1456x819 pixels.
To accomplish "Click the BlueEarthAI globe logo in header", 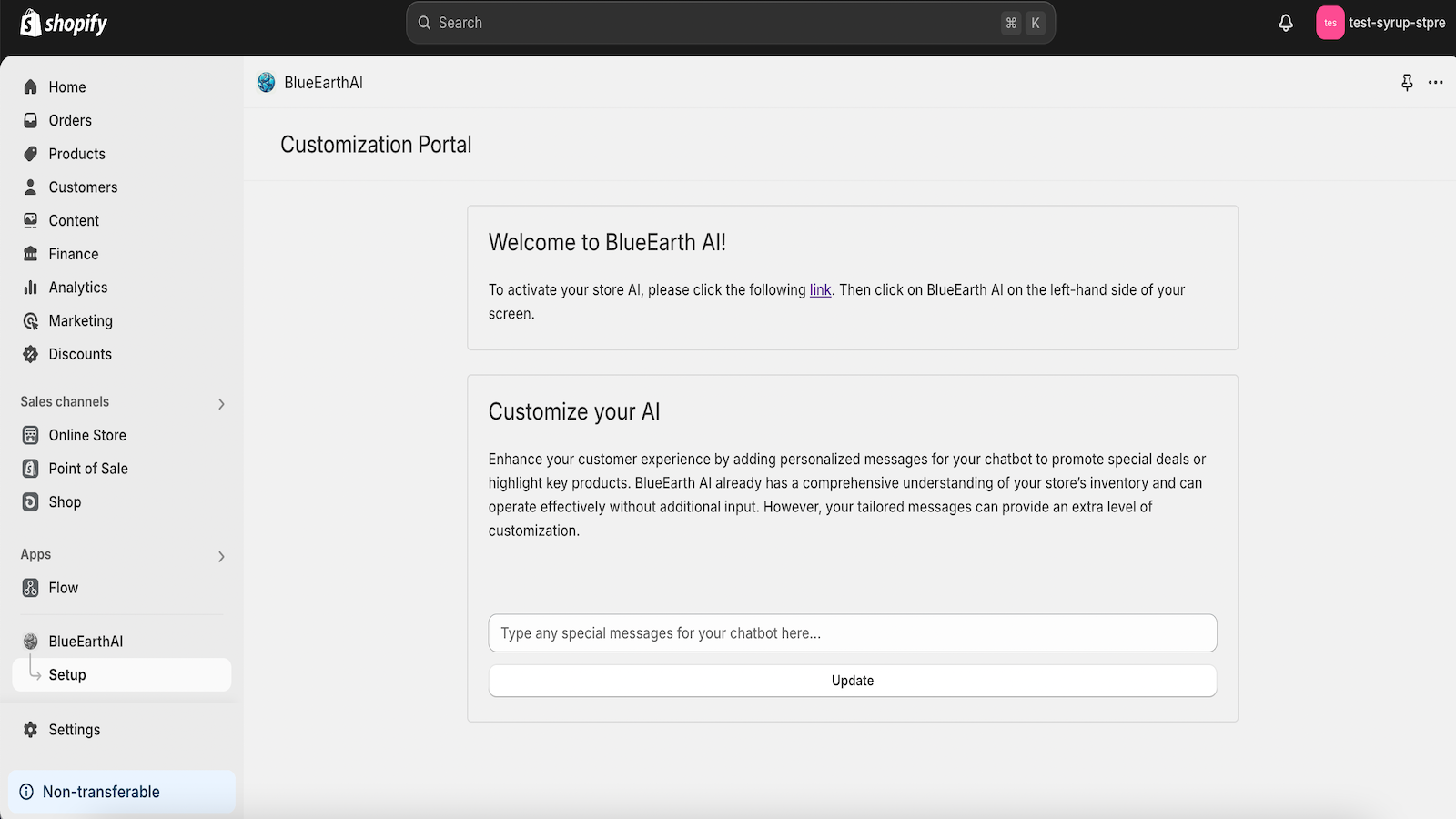I will click(266, 83).
